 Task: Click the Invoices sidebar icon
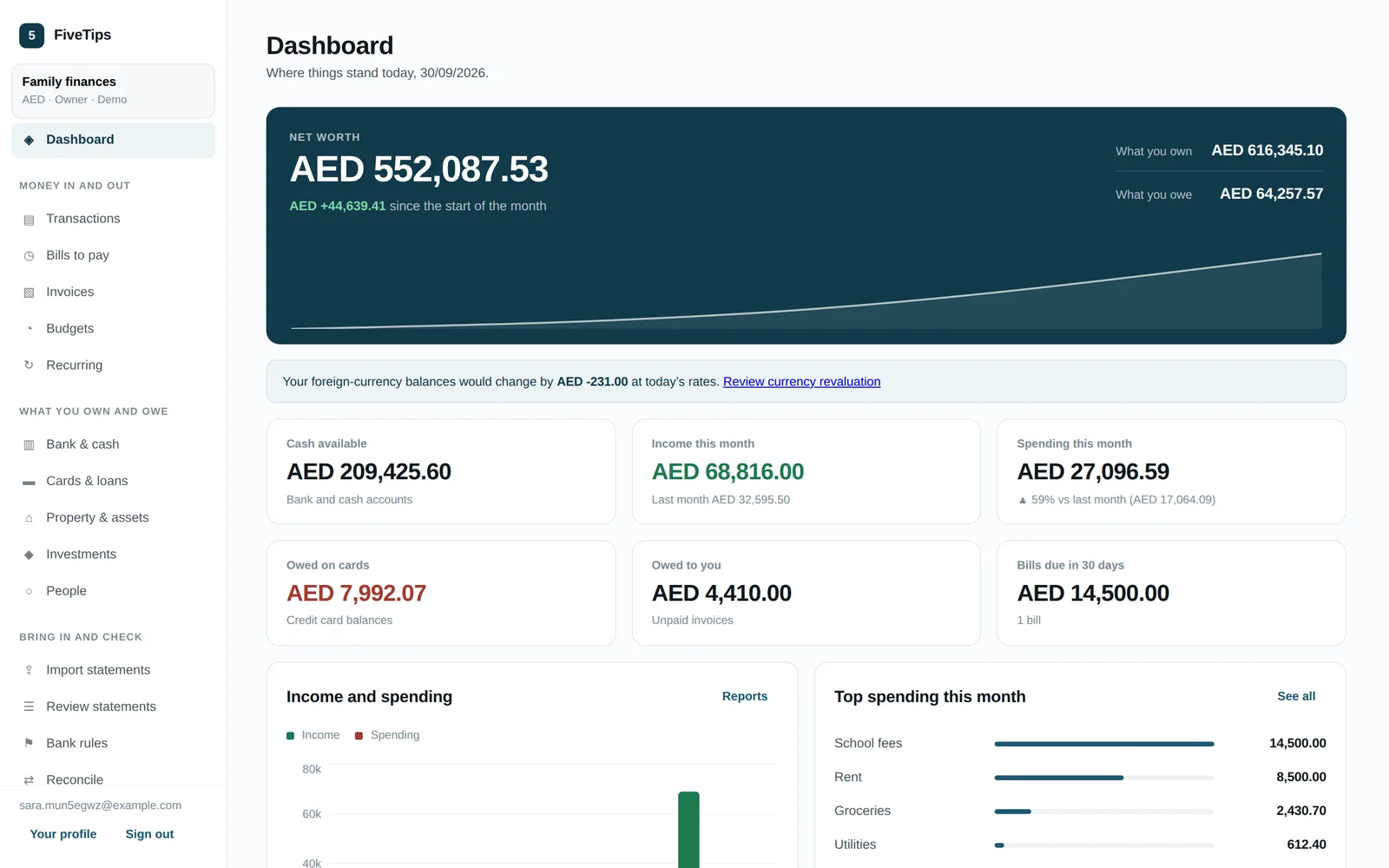pos(29,293)
